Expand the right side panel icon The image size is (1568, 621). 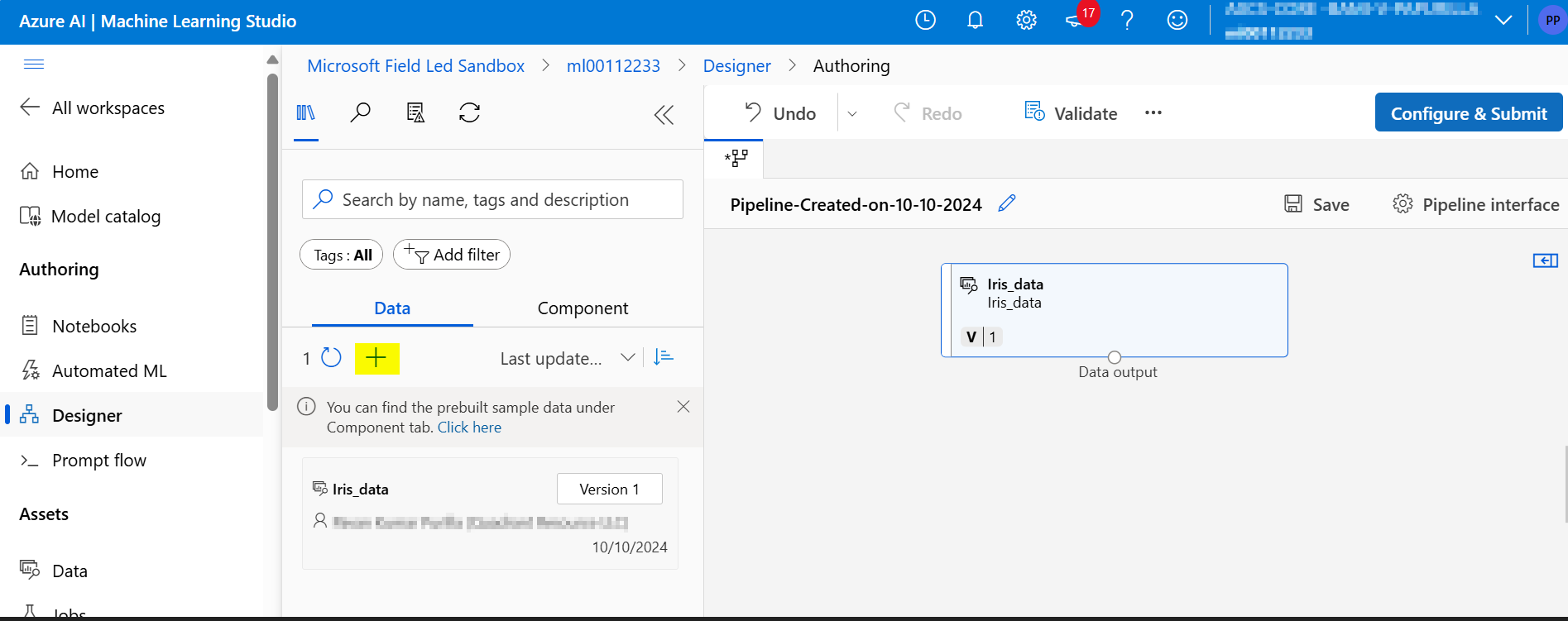pos(1546,260)
